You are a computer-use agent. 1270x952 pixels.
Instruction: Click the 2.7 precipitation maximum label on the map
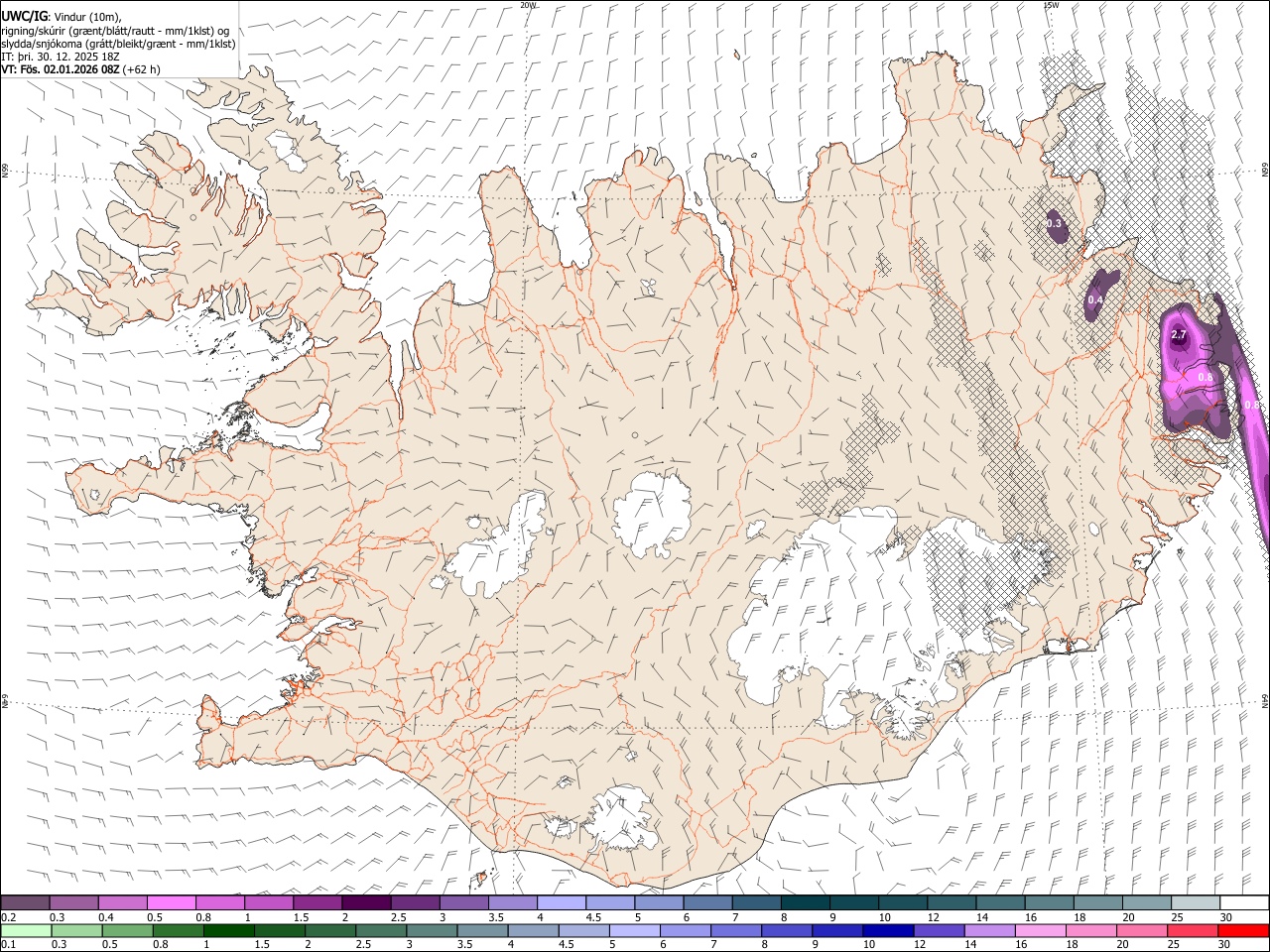coord(1179,335)
